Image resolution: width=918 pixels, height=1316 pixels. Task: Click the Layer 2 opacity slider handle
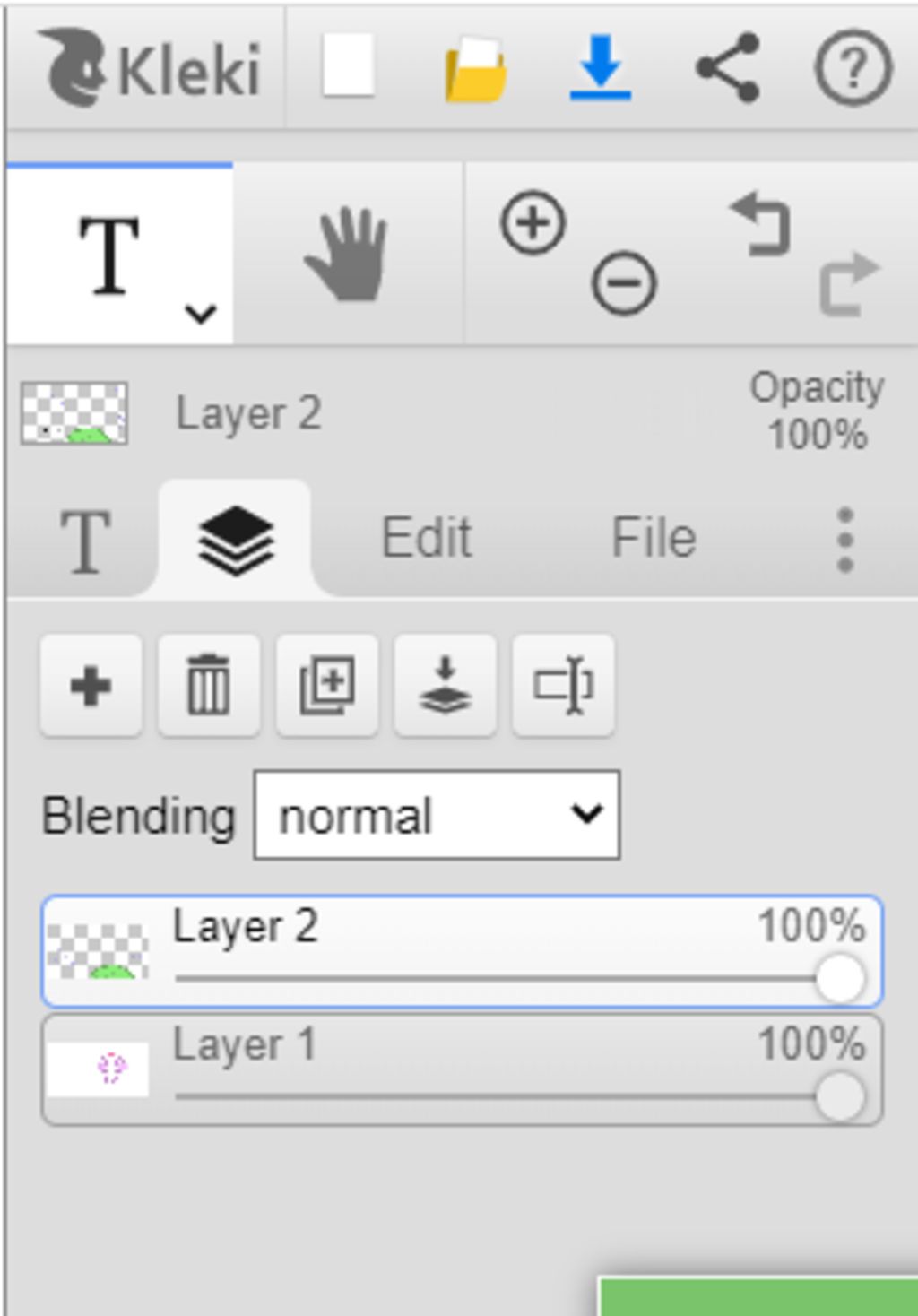840,978
